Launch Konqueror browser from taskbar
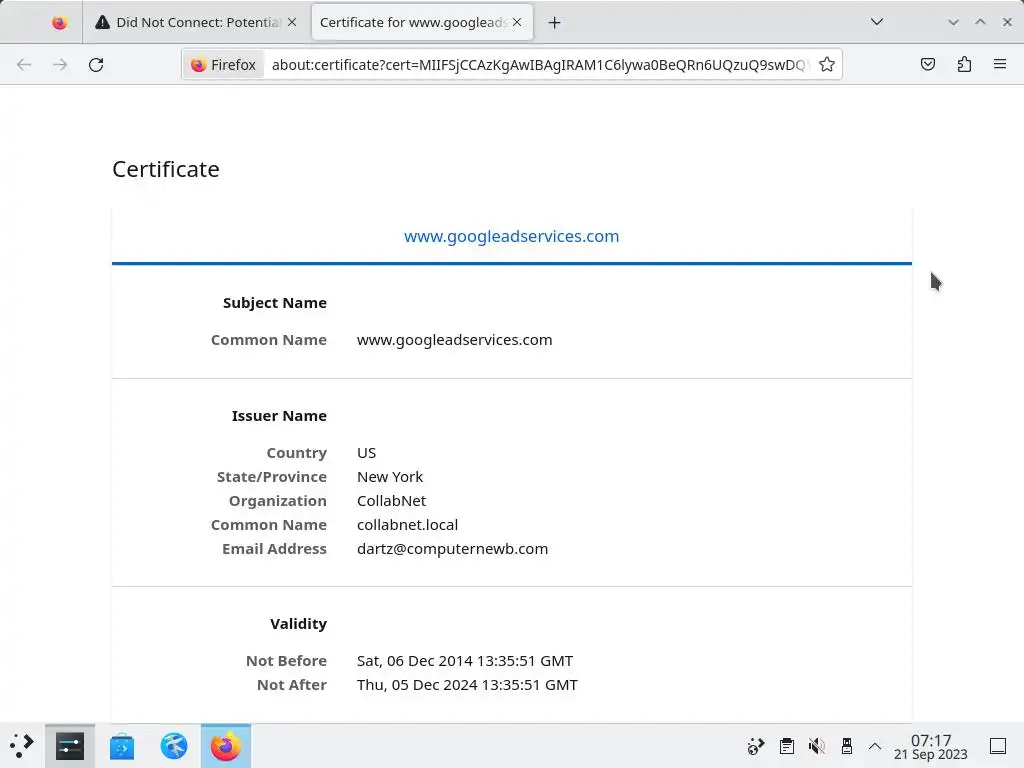This screenshot has width=1024, height=768. tap(174, 746)
